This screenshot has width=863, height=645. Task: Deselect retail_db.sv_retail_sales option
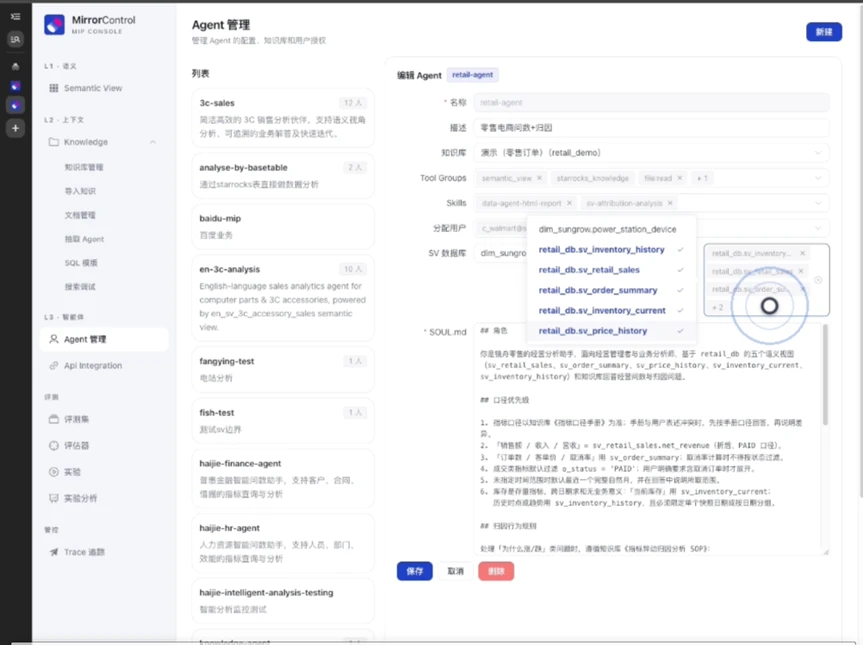[611, 270]
